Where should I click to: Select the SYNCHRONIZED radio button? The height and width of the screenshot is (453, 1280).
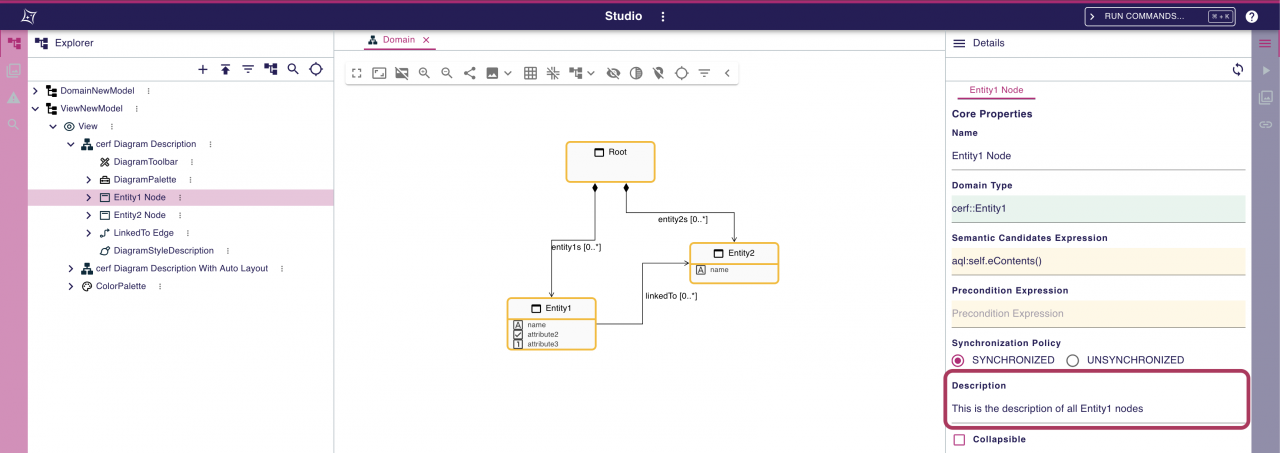[x=958, y=360]
